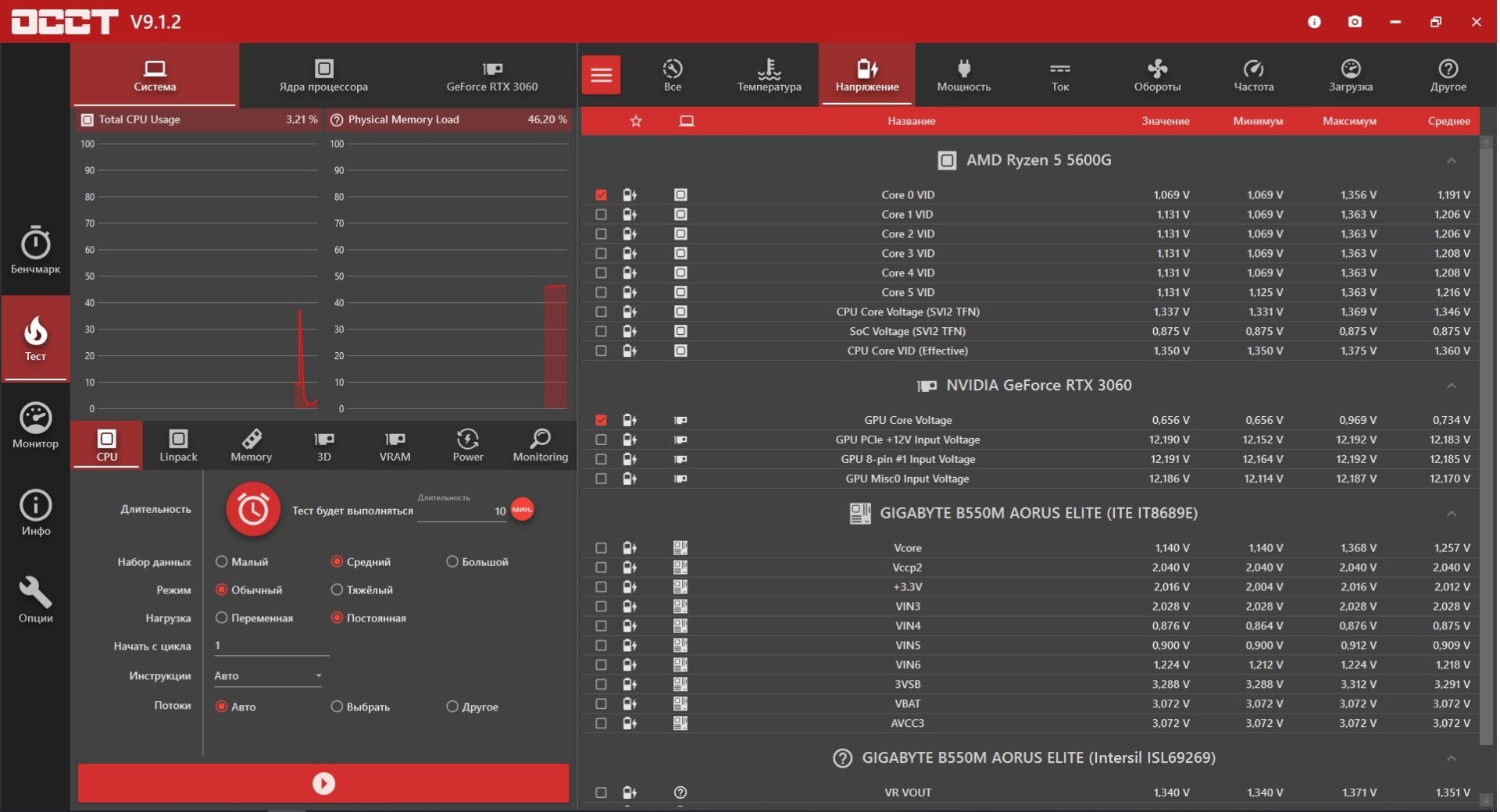Click the Начать с цикла input field
This screenshot has width=1500, height=812.
coord(271,646)
